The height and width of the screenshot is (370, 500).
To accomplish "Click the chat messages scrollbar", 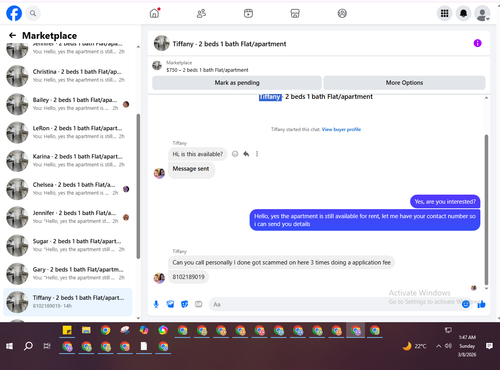I will [486, 209].
